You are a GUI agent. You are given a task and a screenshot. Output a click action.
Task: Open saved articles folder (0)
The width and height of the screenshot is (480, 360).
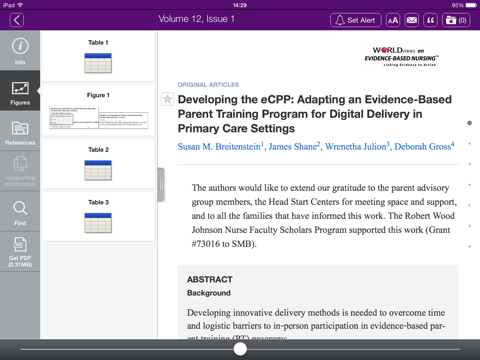click(x=456, y=20)
